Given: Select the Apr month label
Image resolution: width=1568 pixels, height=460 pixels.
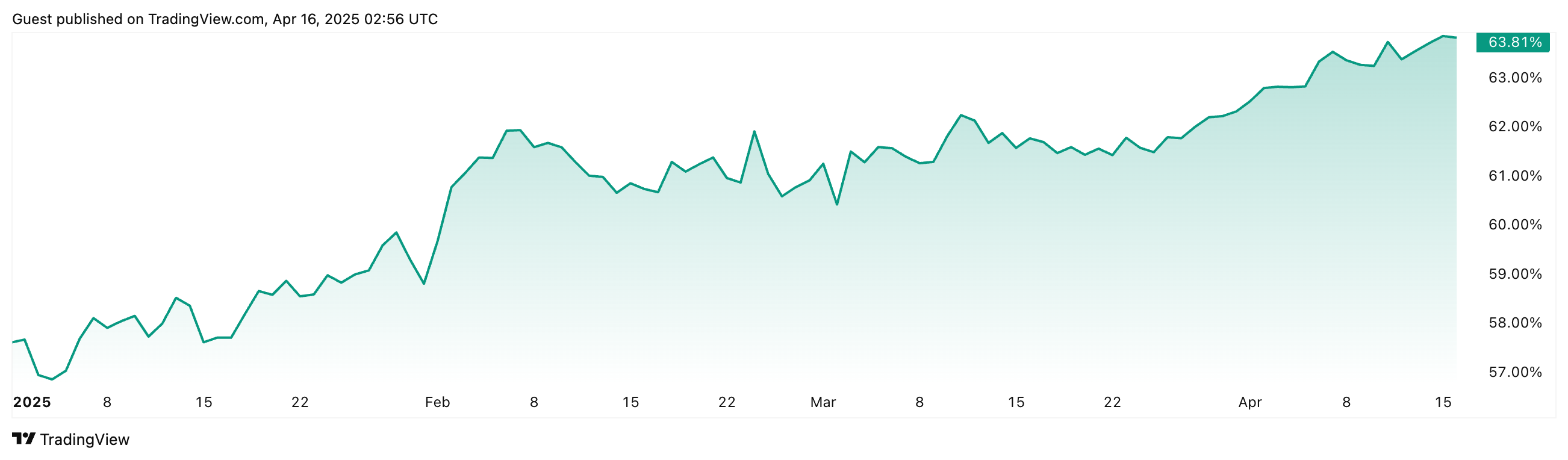Looking at the screenshot, I should pos(1250,402).
